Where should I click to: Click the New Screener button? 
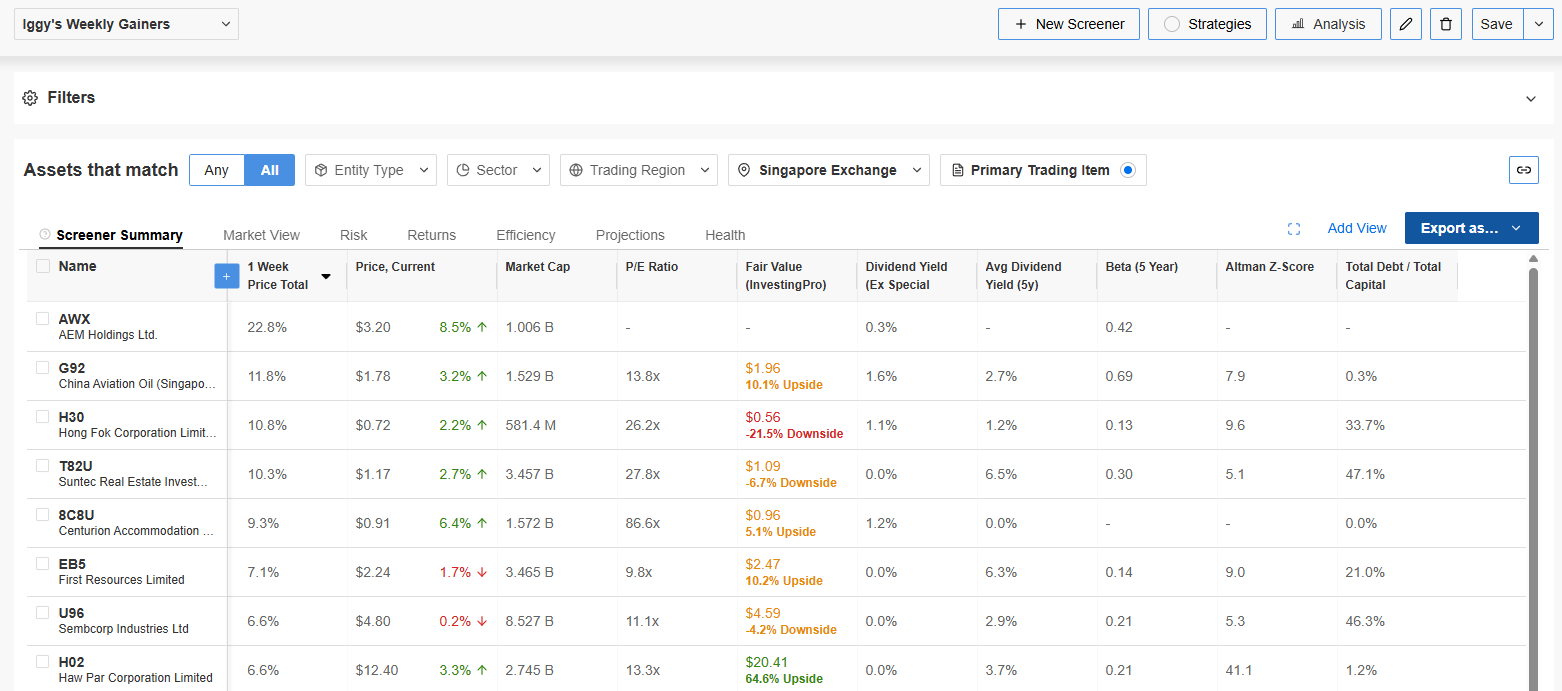coord(1069,24)
